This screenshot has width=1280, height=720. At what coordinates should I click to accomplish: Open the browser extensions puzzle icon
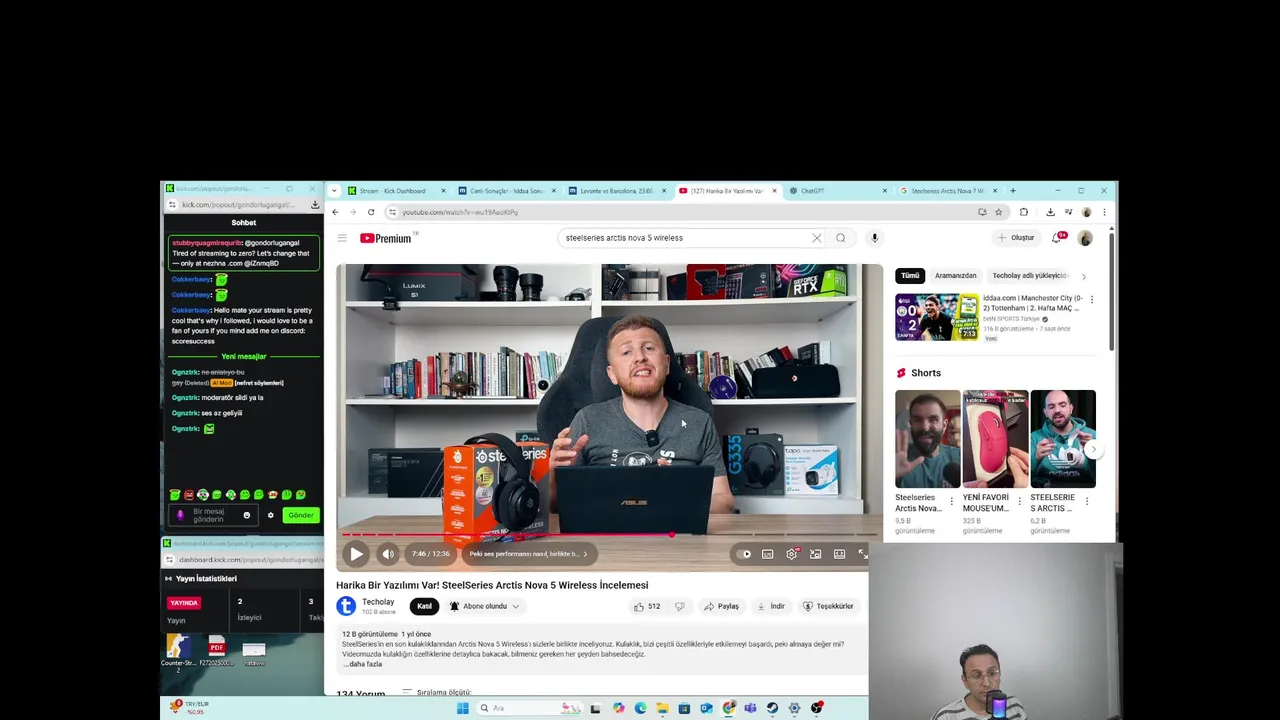click(x=1023, y=212)
